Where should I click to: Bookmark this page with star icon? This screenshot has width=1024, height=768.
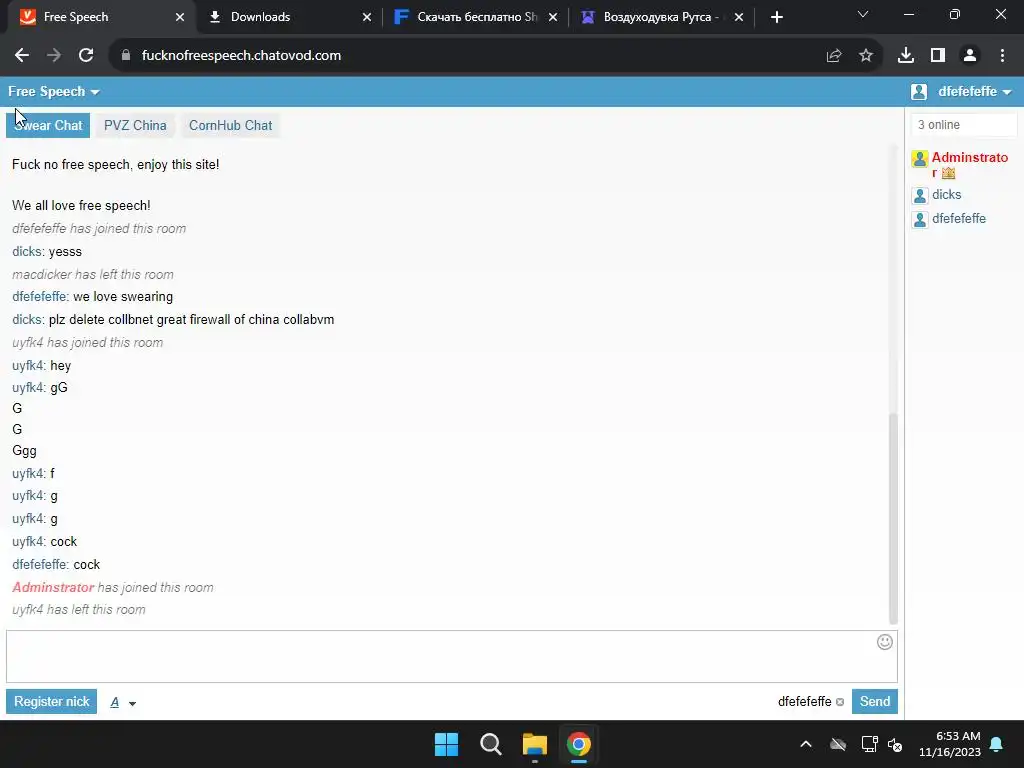[x=866, y=56]
